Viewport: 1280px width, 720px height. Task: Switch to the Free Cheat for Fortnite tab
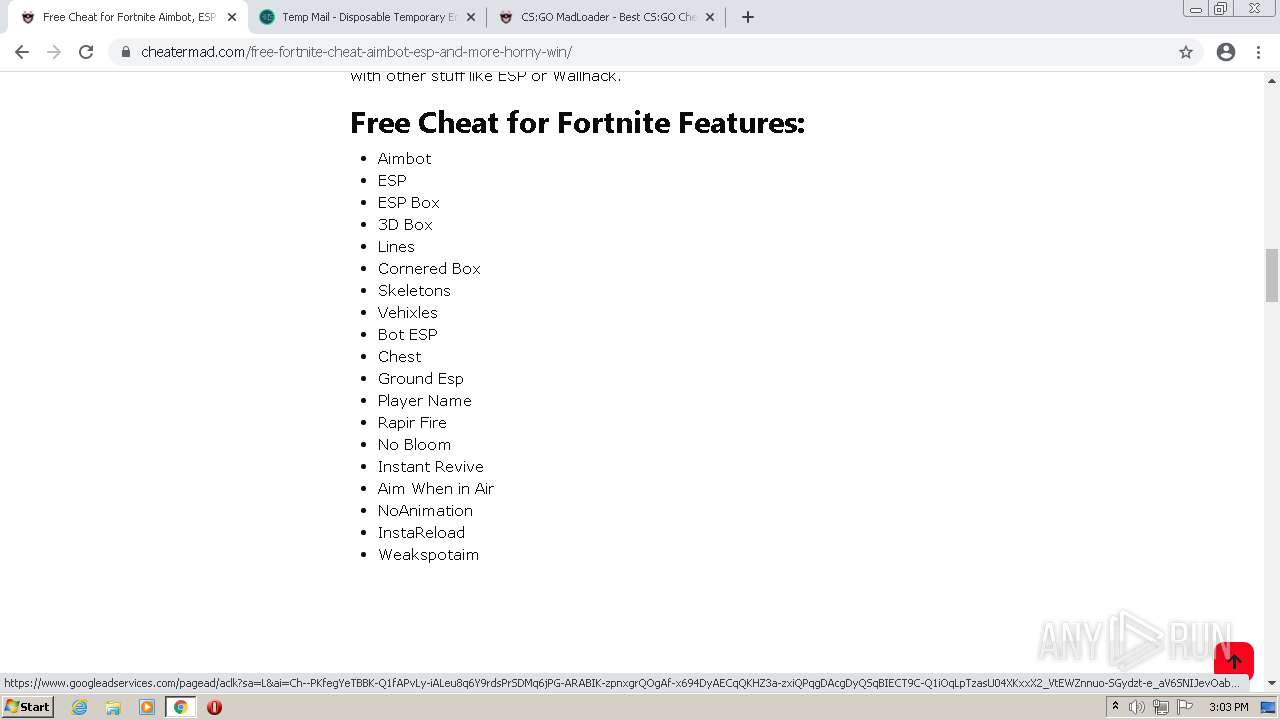[128, 17]
